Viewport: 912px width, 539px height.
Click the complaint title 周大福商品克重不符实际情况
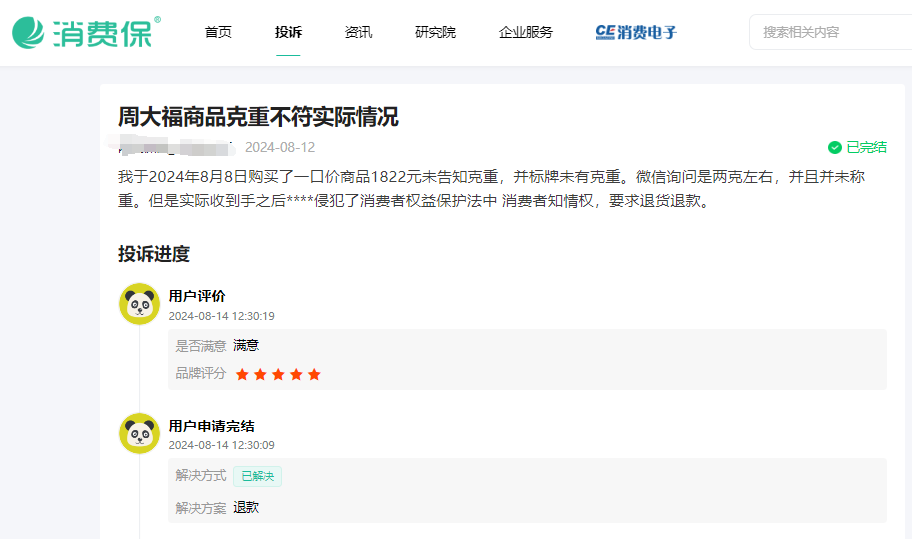point(258,117)
